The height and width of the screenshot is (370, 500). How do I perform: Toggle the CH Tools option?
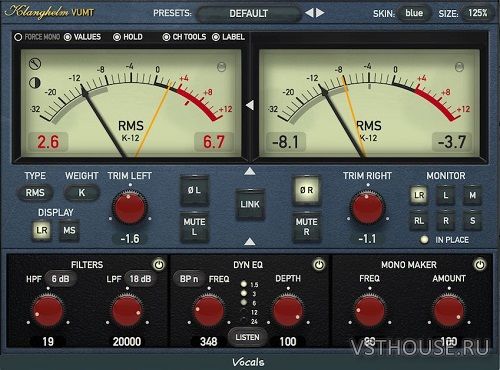[x=184, y=37]
